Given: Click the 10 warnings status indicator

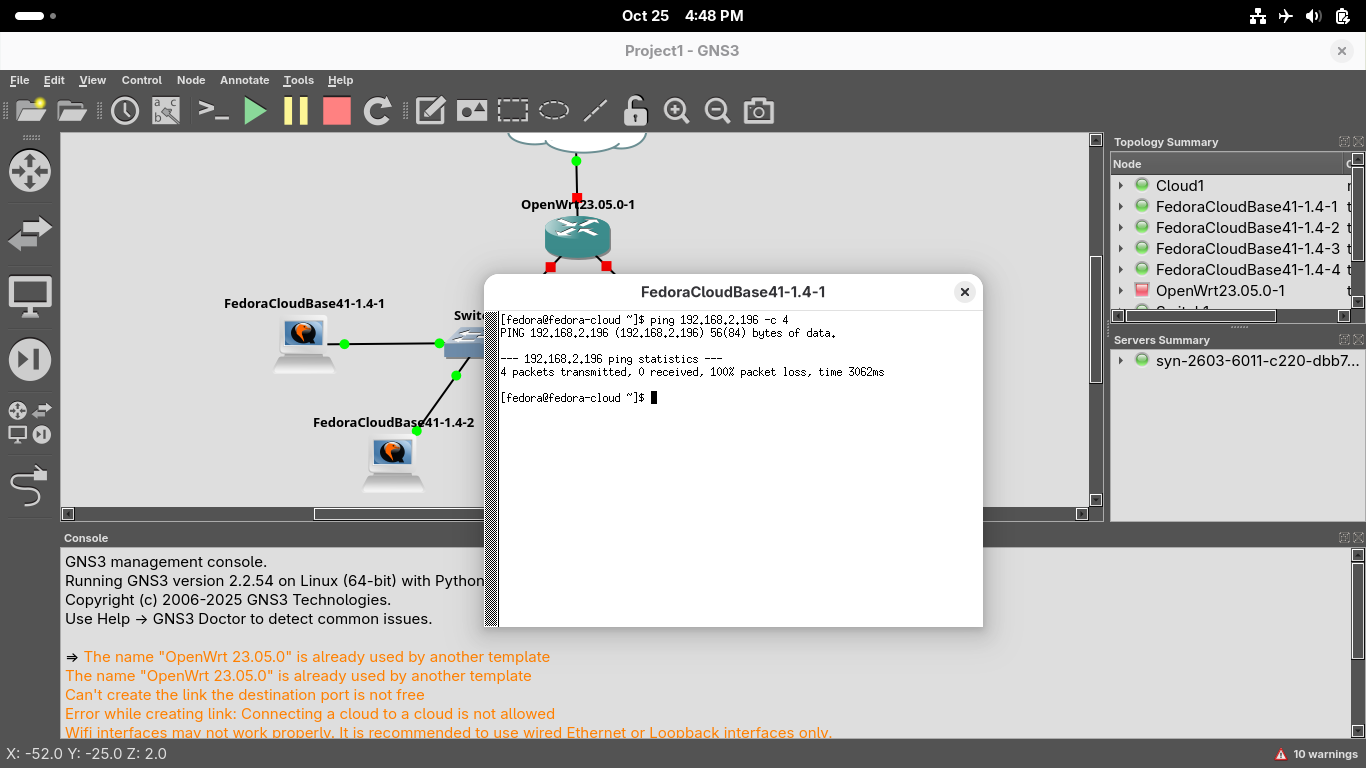Looking at the screenshot, I should (1316, 754).
